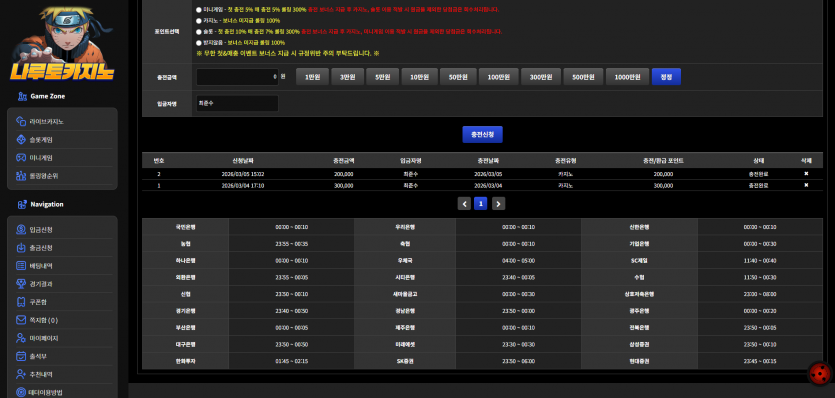
Task: Choose the 카지노 bonus radio button
Action: click(199, 21)
